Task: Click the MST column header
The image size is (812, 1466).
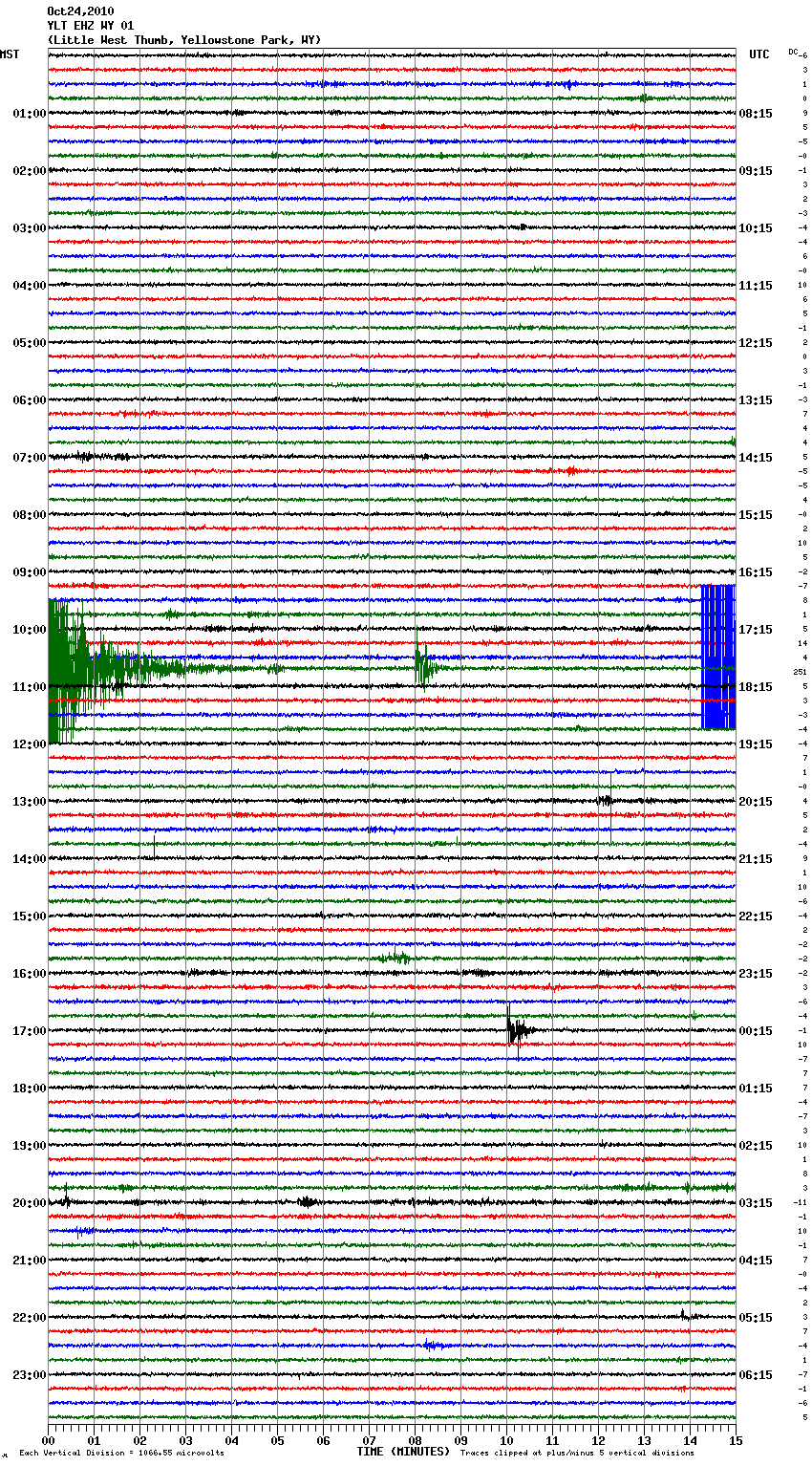Action: [x=10, y=54]
